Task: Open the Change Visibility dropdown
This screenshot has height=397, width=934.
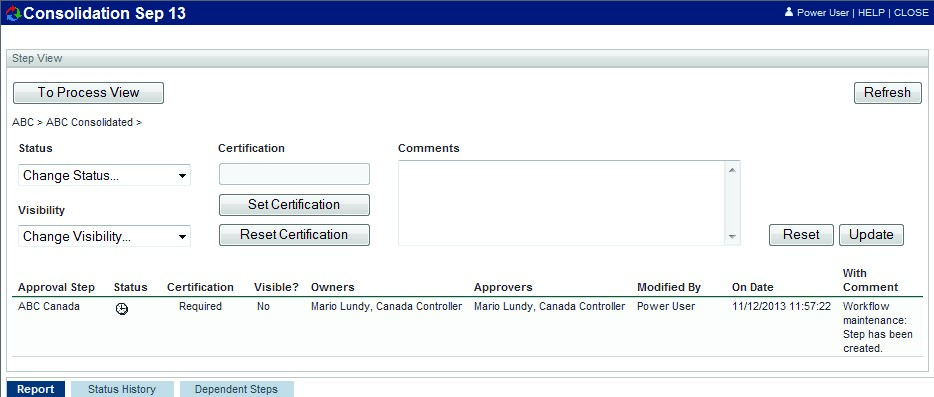Action: (x=104, y=237)
